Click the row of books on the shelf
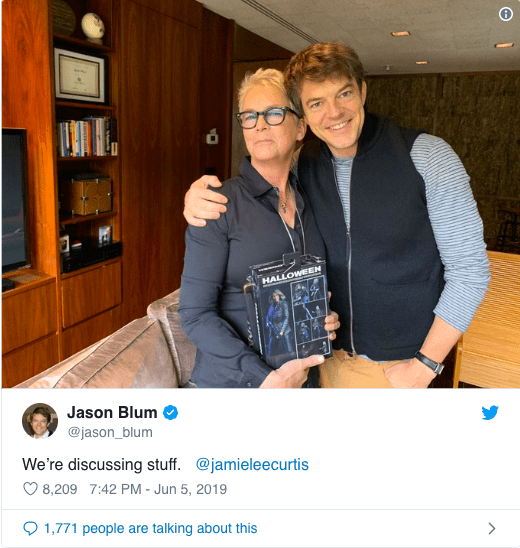Viewport: 520px width, 548px height. pyautogui.click(x=87, y=137)
